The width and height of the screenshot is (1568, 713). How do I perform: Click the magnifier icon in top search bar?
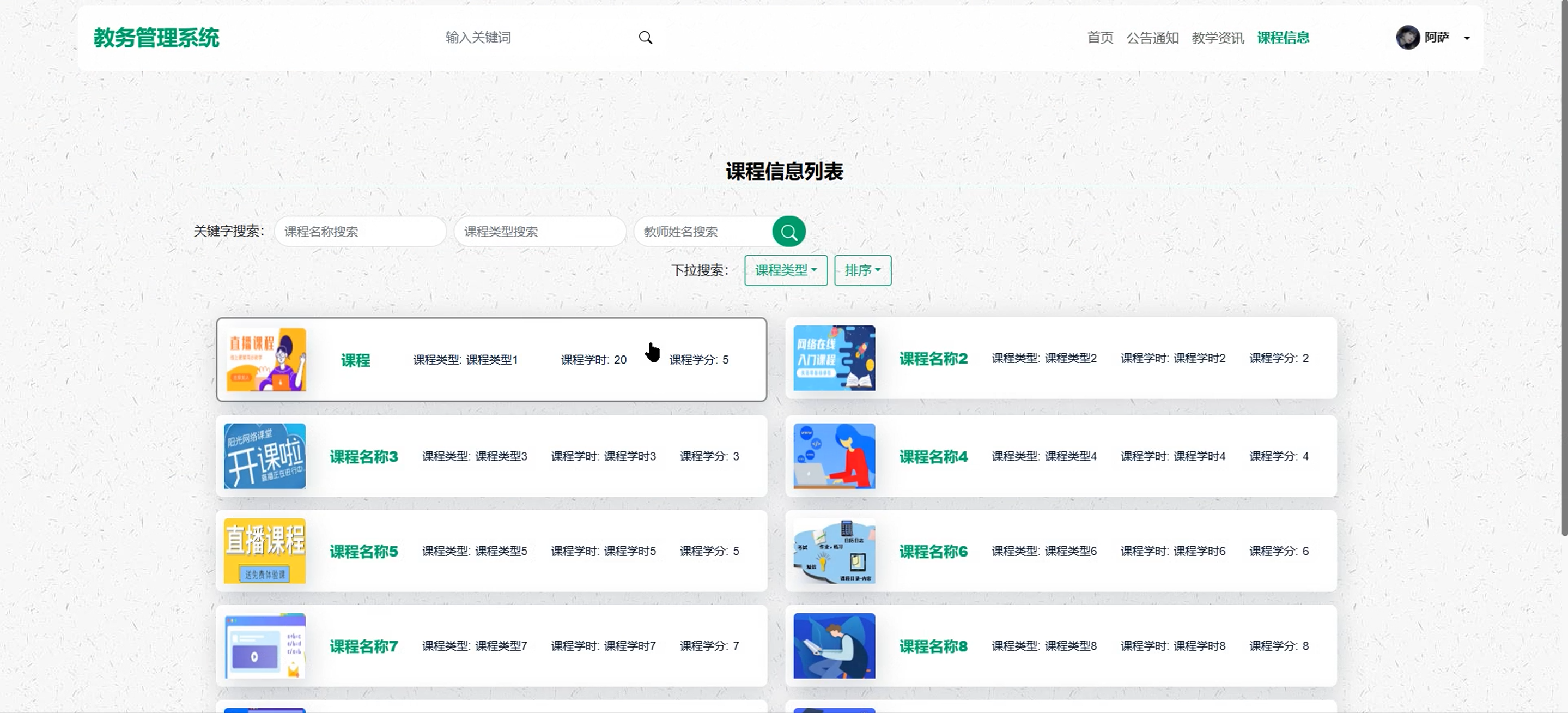pyautogui.click(x=645, y=38)
